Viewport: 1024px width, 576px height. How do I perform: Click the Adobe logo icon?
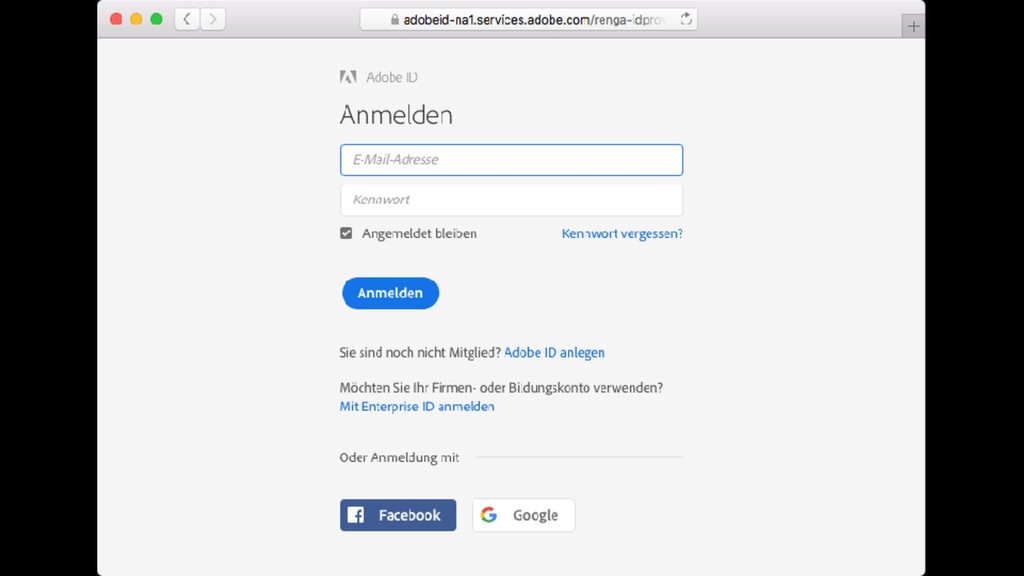pos(348,77)
